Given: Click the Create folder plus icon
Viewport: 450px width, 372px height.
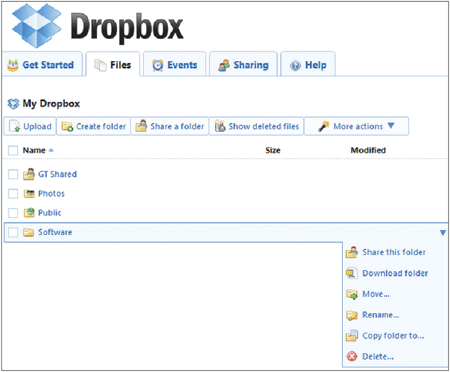Looking at the screenshot, I should click(67, 126).
